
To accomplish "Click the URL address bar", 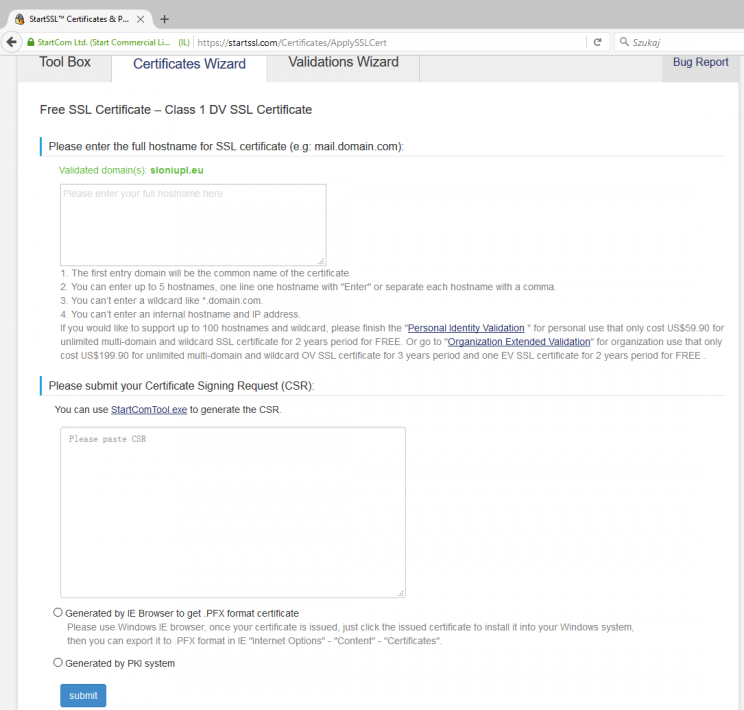I will click(x=389, y=43).
